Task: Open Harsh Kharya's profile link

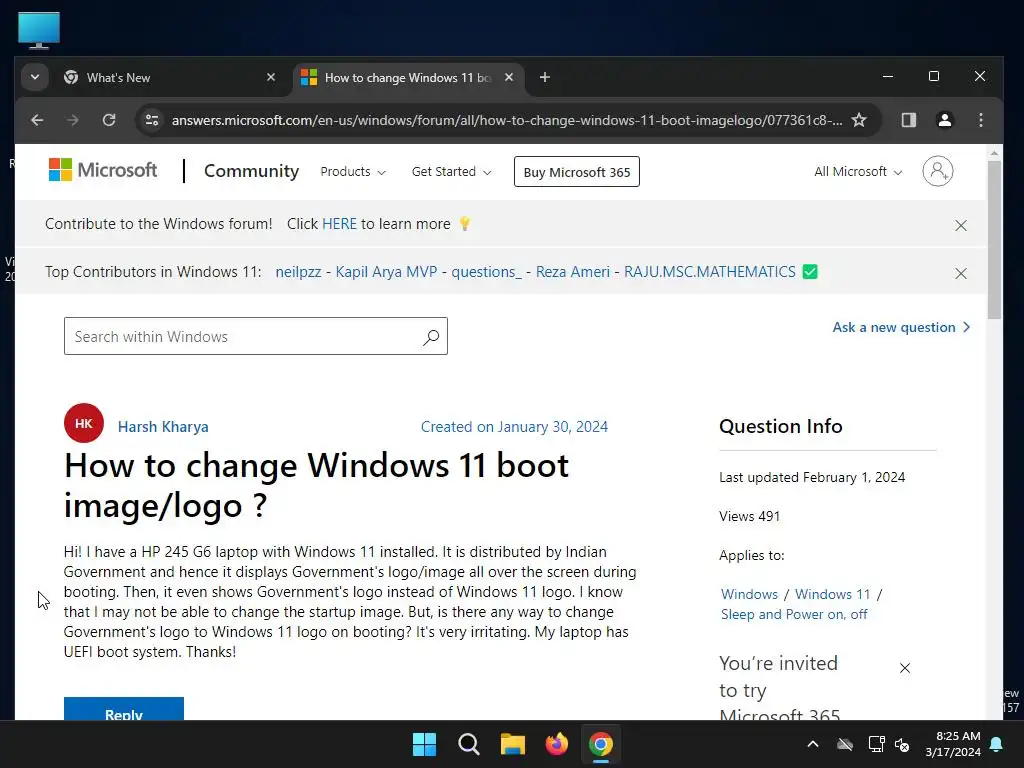Action: click(x=163, y=427)
